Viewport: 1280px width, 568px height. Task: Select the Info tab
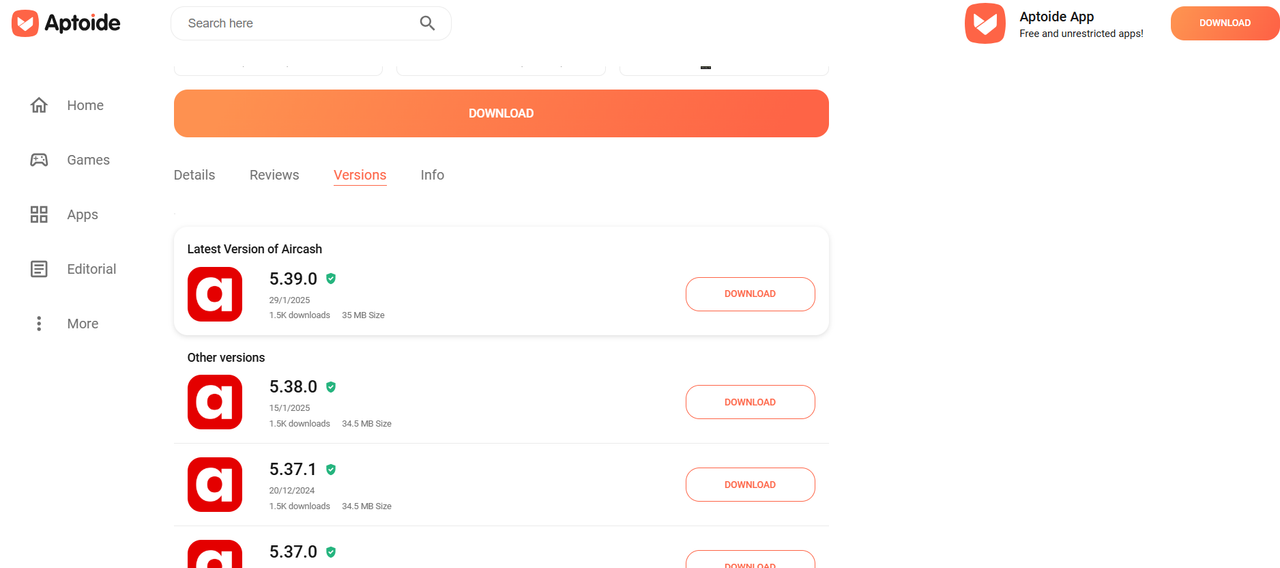pos(432,175)
